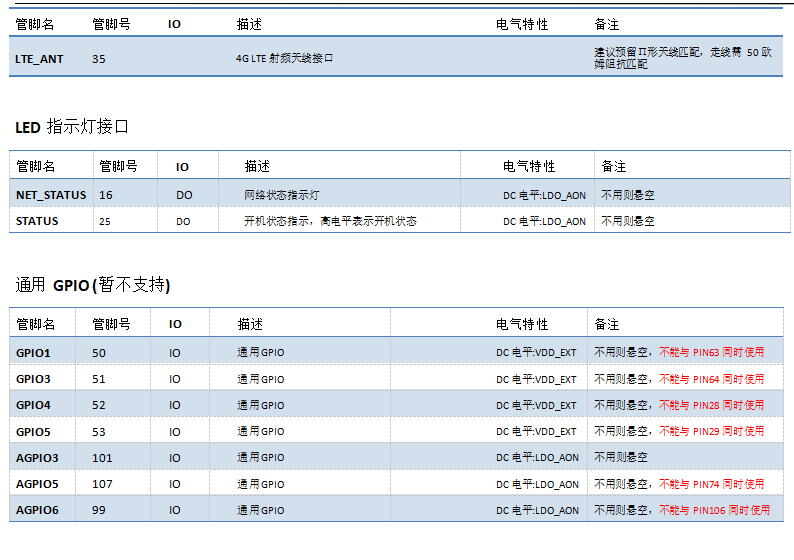Select the AGPIO5 pin name
This screenshot has height=560, width=794.
(x=37, y=484)
